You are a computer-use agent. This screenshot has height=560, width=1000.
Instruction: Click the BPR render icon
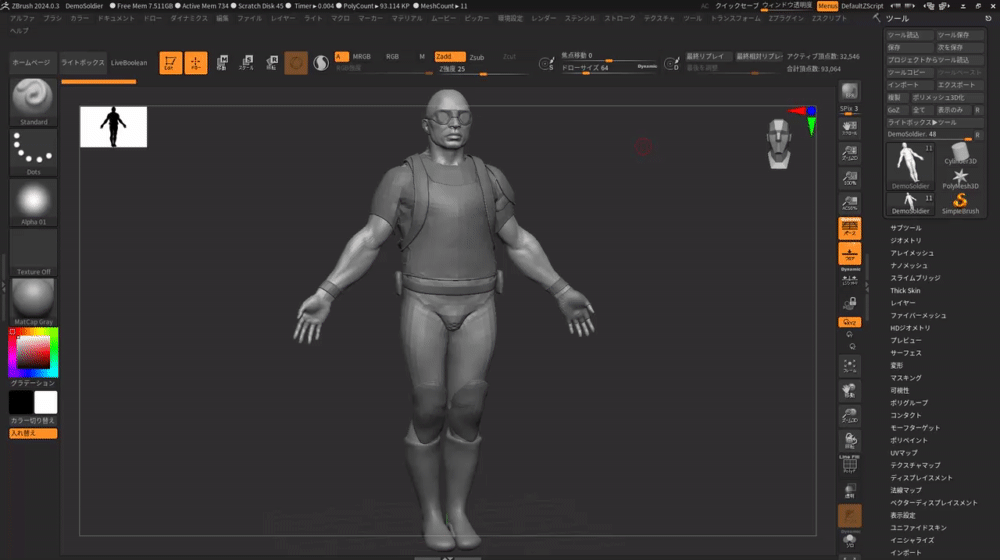pos(849,92)
